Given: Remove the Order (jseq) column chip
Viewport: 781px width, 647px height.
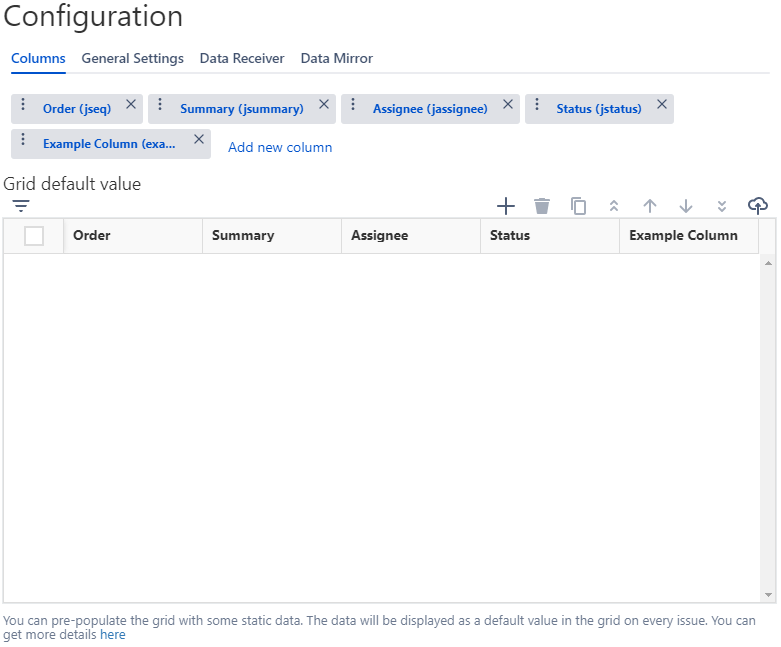Looking at the screenshot, I should (131, 104).
